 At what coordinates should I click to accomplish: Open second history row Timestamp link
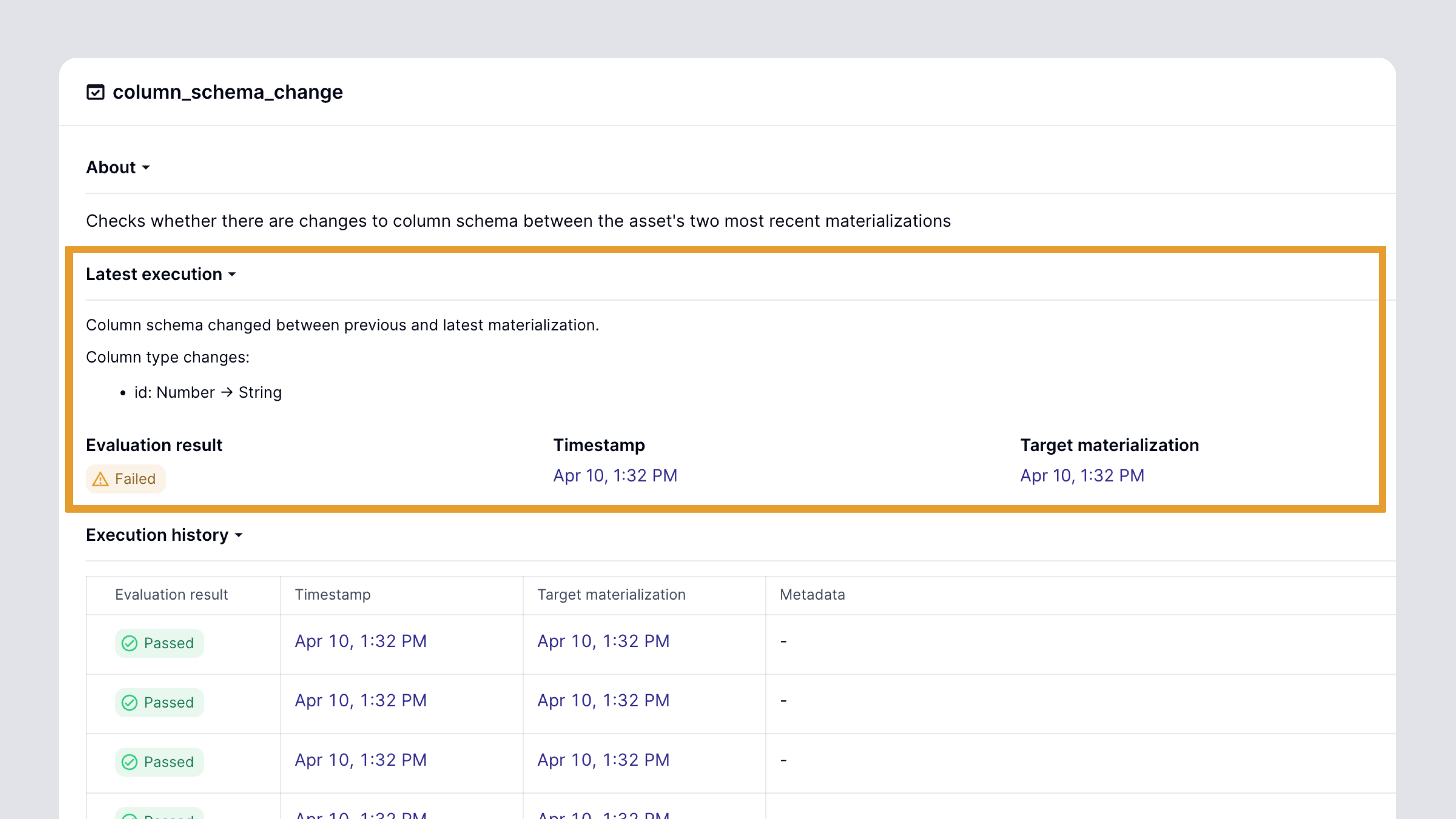(361, 700)
